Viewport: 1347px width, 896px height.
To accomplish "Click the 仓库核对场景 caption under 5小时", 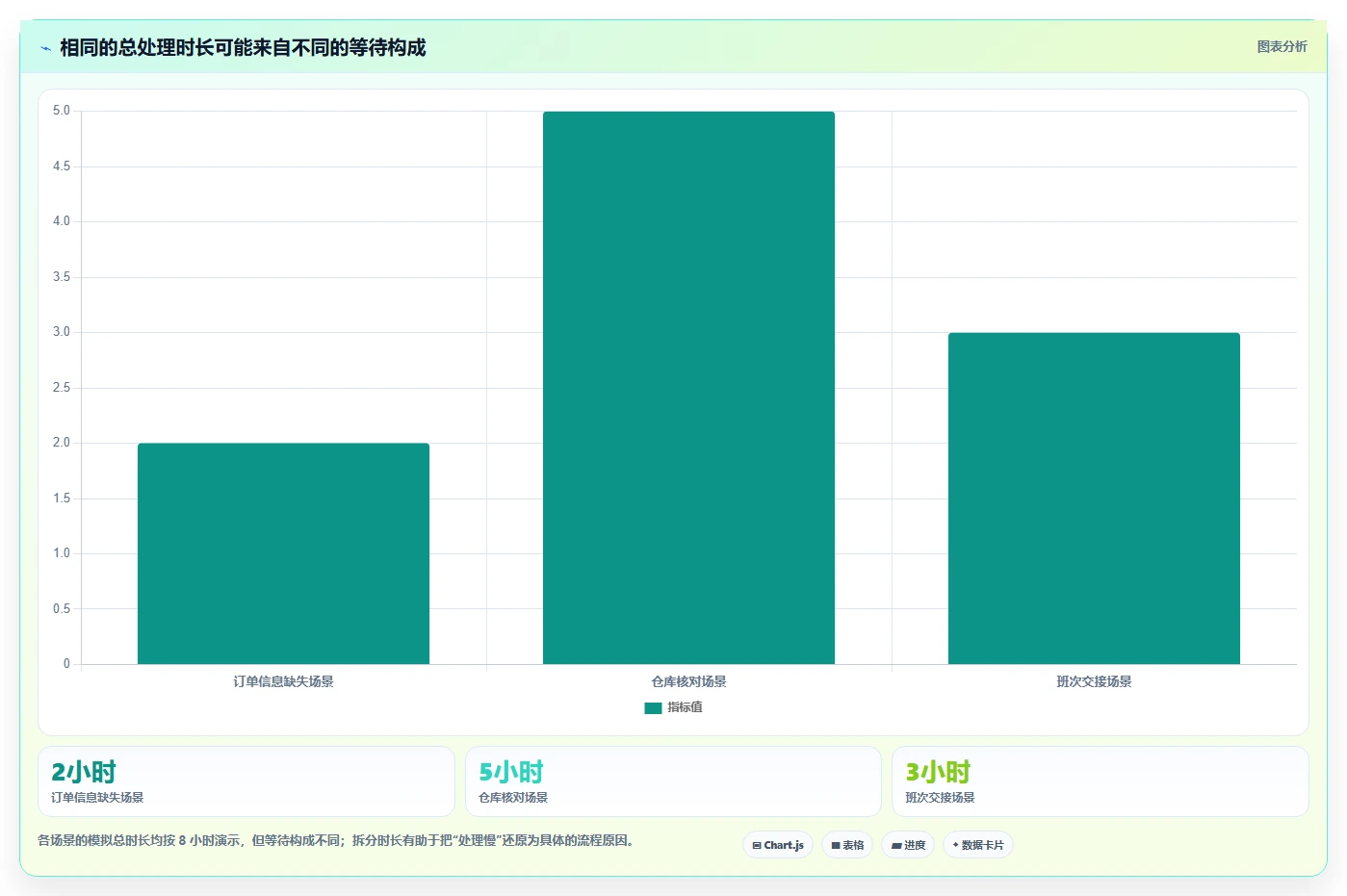I will tap(513, 798).
